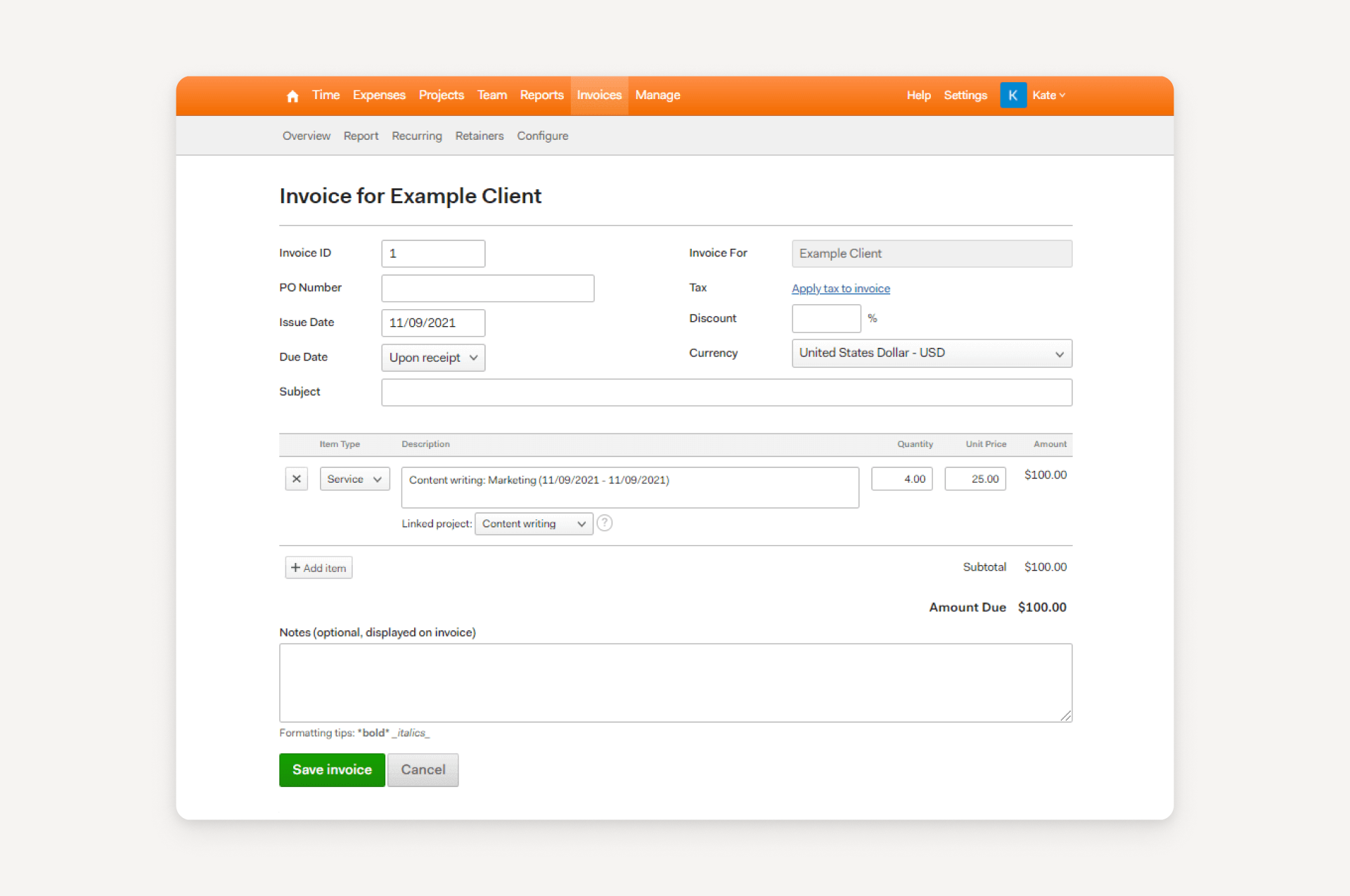Save the invoice
This screenshot has width=1350, height=896.
pos(331,770)
